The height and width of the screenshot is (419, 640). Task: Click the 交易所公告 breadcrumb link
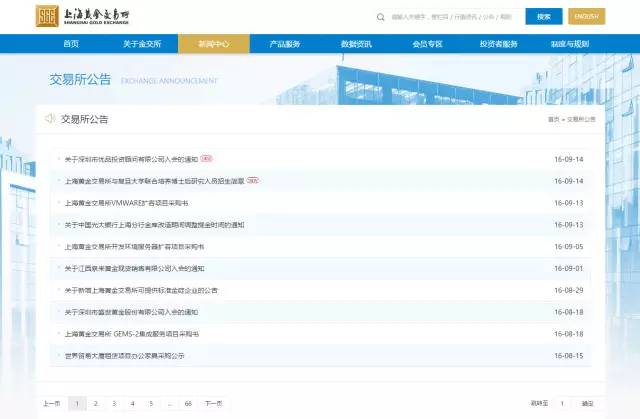tap(581, 119)
